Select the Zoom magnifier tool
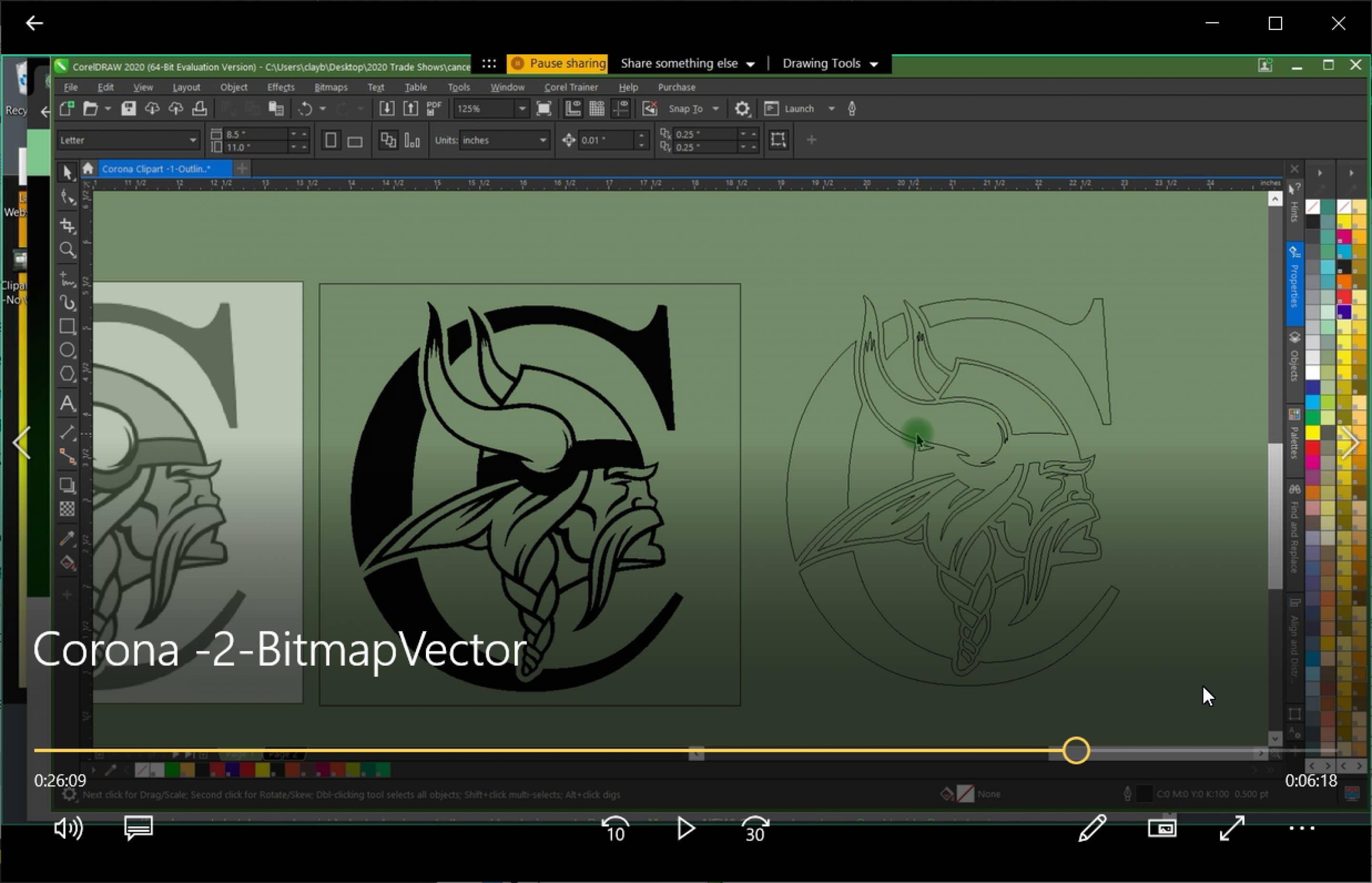Viewport: 1372px width, 883px height. [67, 250]
